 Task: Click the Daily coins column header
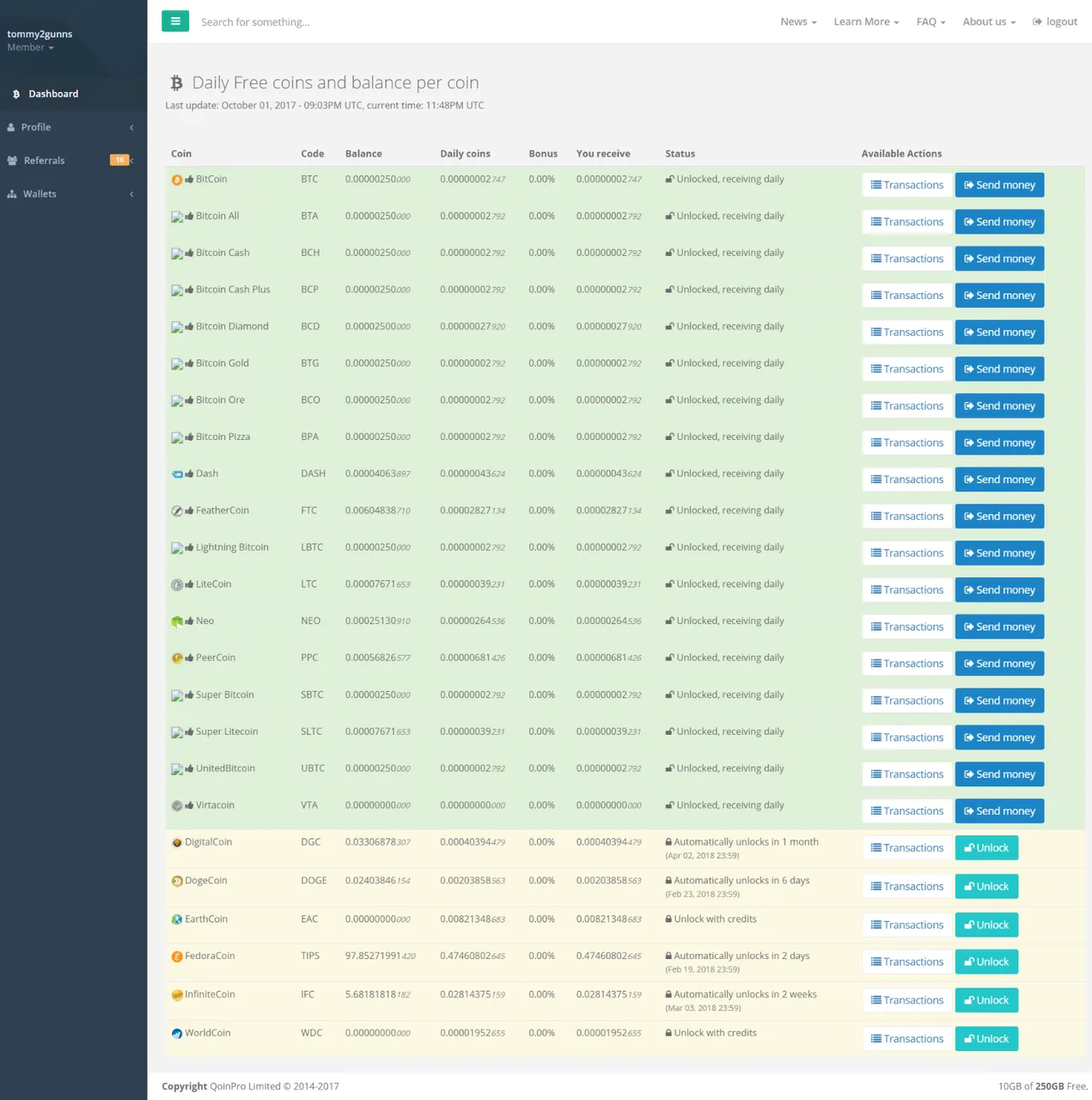[x=465, y=154]
